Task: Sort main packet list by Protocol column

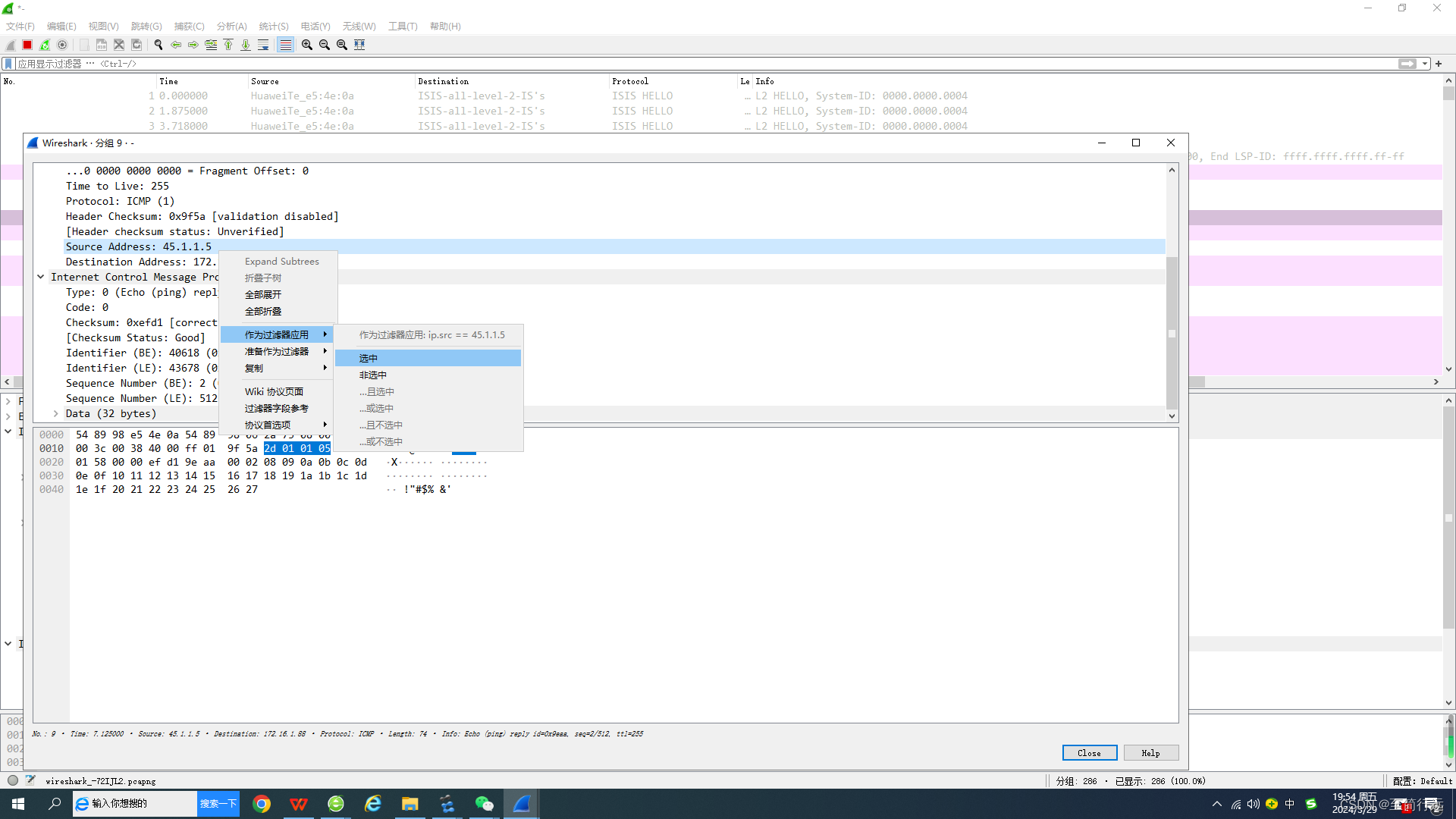Action: tap(673, 81)
